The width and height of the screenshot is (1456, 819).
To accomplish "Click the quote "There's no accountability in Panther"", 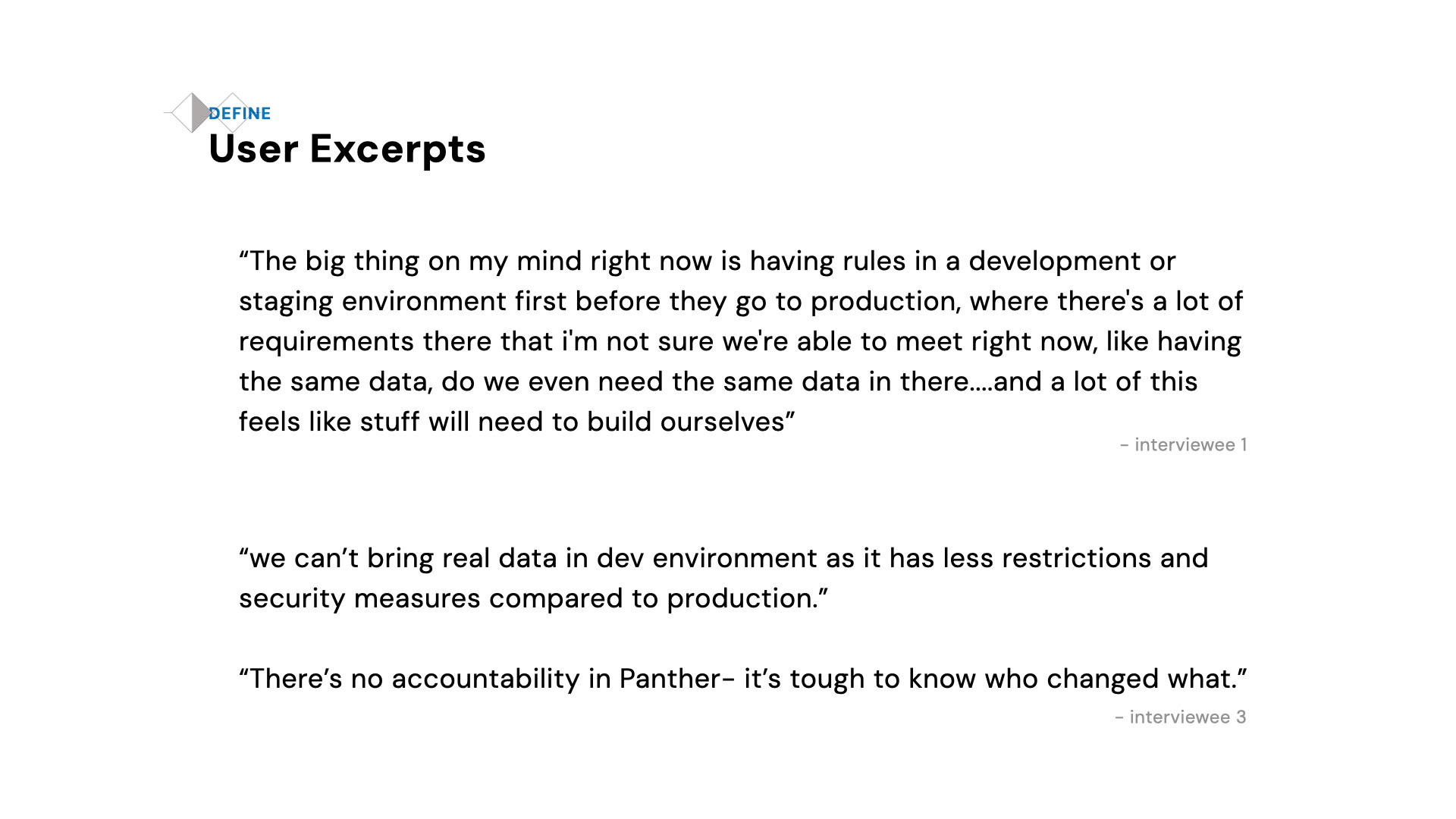I will click(x=742, y=679).
